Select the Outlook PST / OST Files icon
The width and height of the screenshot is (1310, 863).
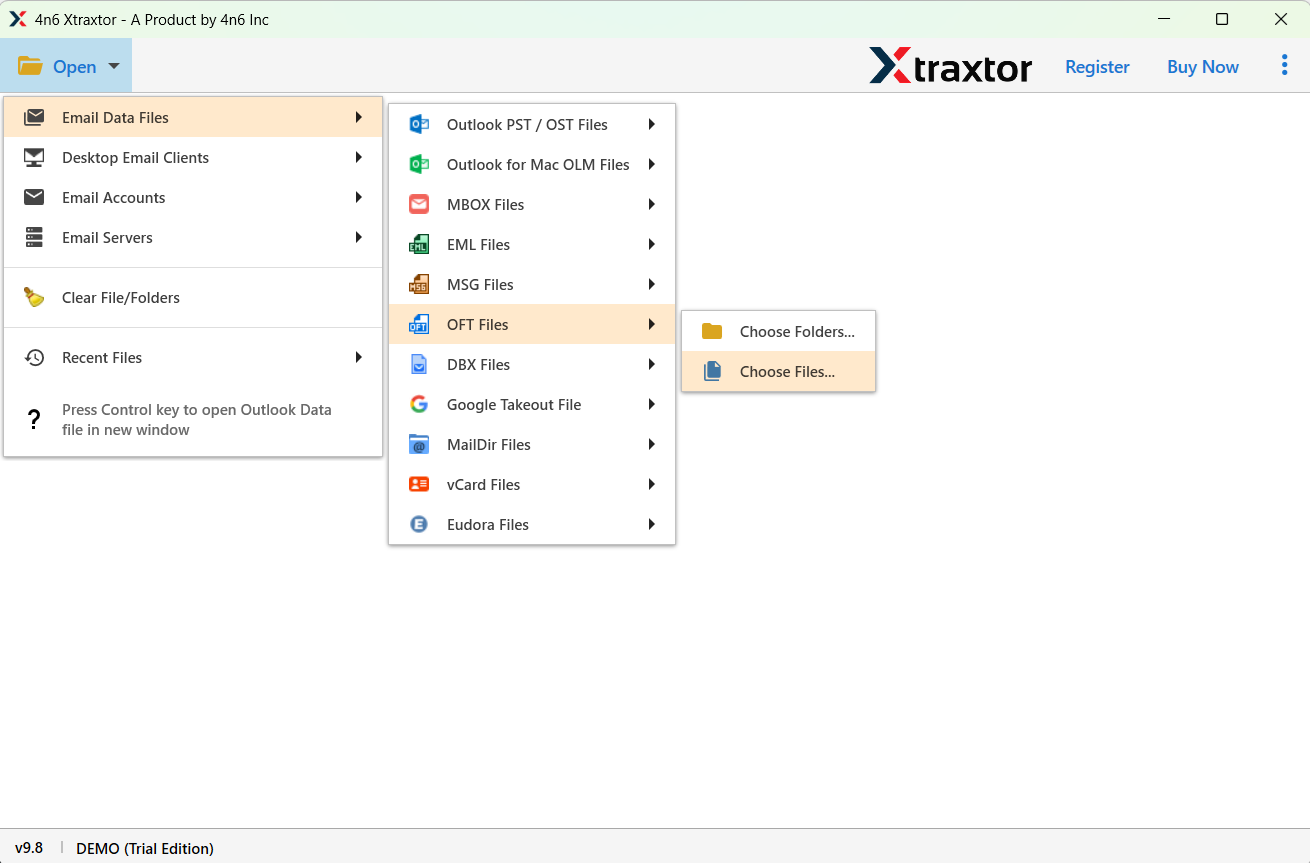tap(418, 124)
